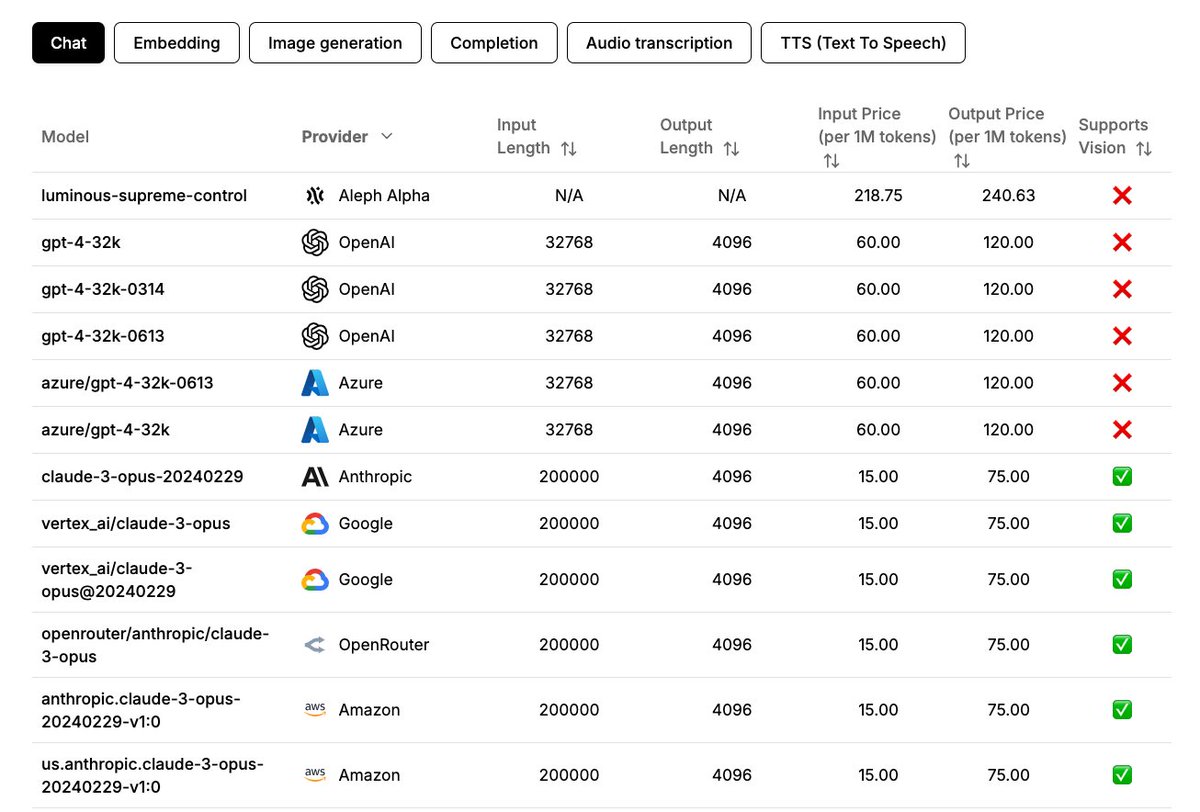Click green check in openrouter/anthropic/claude-3-opus row

pyautogui.click(x=1122, y=645)
